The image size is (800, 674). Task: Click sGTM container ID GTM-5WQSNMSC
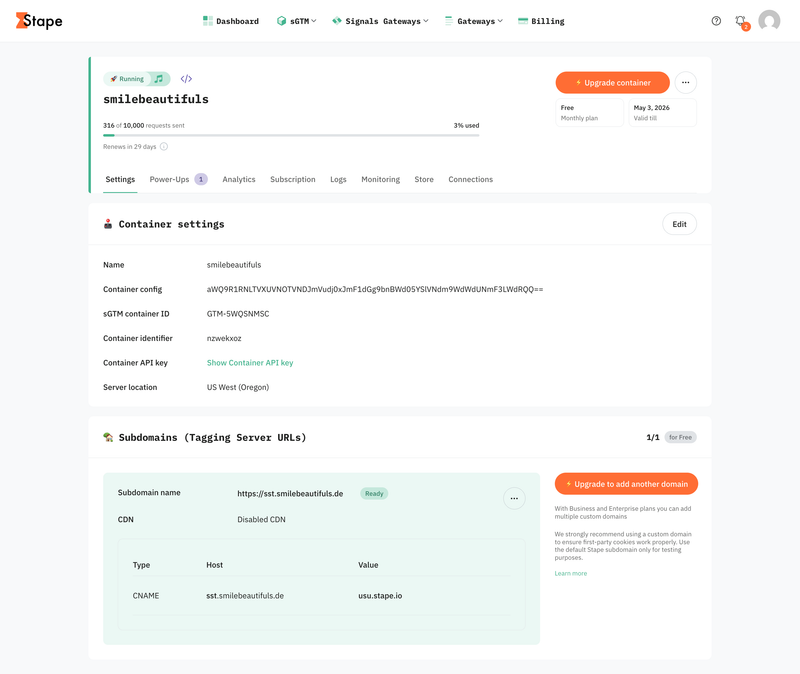[x=238, y=314]
